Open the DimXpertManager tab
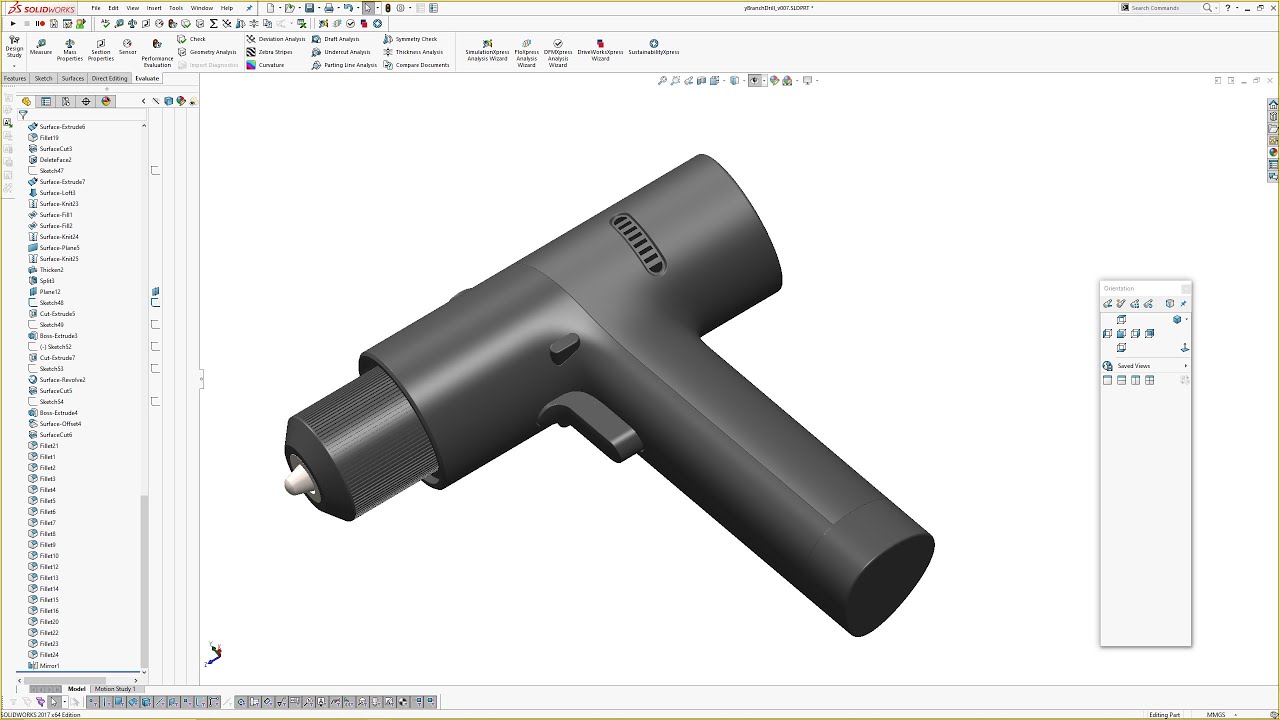Image resolution: width=1280 pixels, height=720 pixels. coord(86,101)
